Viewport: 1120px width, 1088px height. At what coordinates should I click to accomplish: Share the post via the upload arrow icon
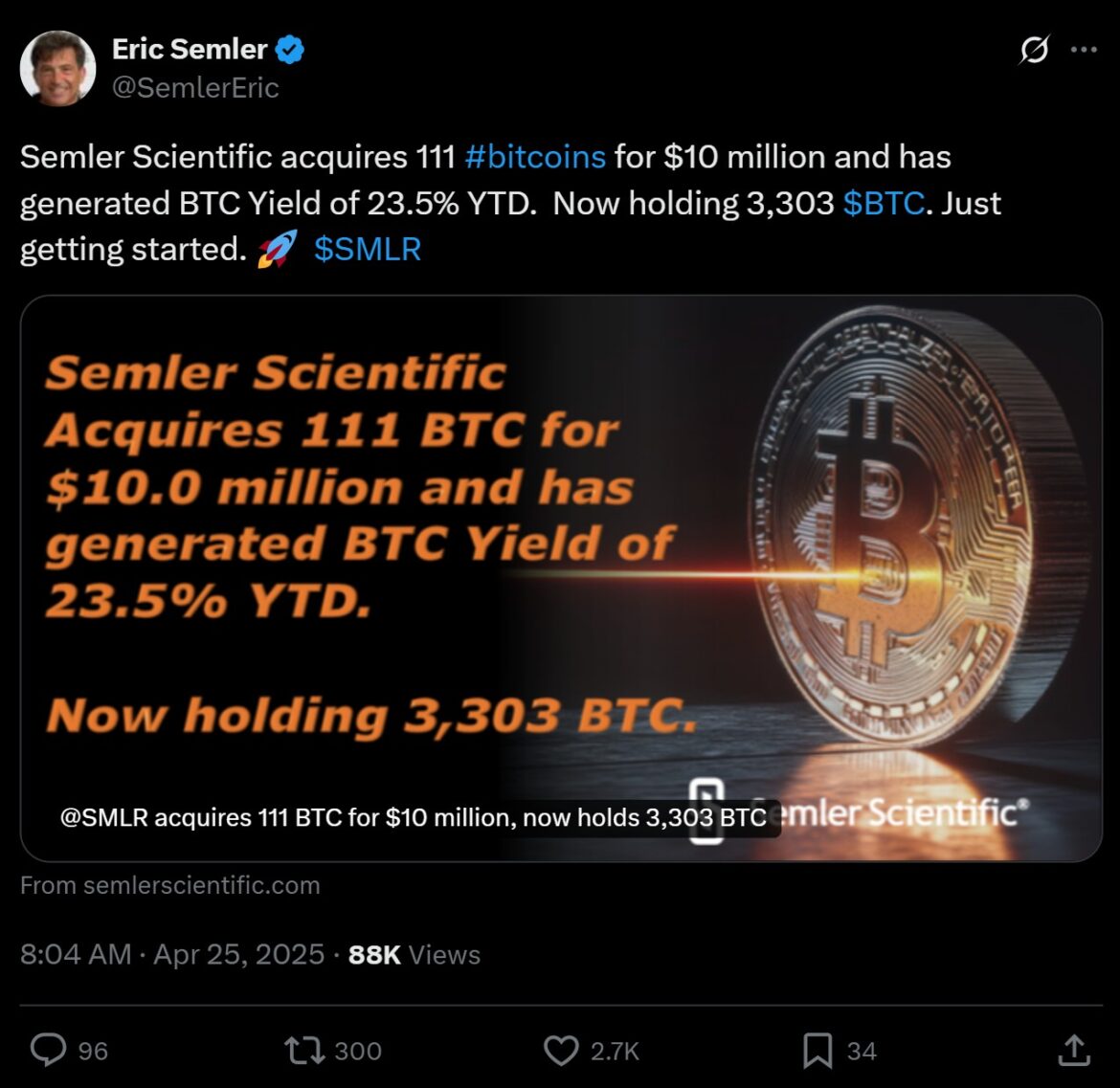click(1075, 1050)
